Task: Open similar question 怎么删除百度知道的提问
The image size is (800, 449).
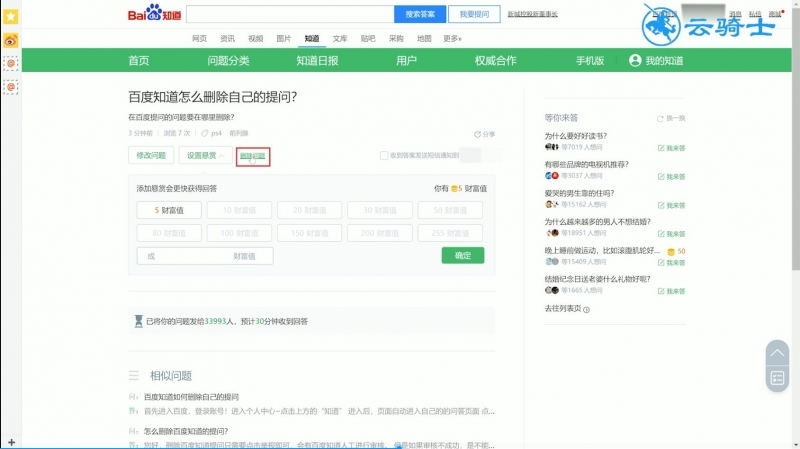Action: pos(186,431)
